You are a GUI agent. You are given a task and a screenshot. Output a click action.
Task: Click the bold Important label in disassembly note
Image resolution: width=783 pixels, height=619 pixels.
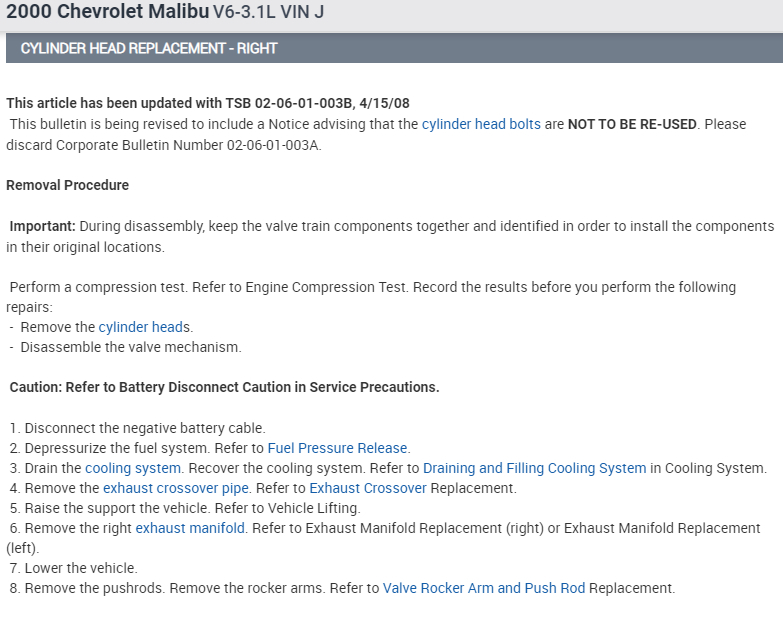tap(42, 226)
